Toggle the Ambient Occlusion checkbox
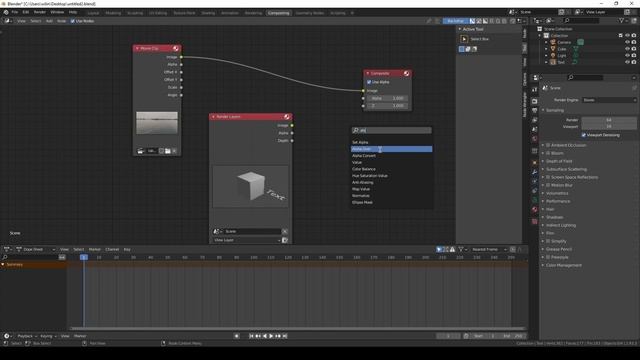This screenshot has width=640, height=360. pyautogui.click(x=548, y=145)
